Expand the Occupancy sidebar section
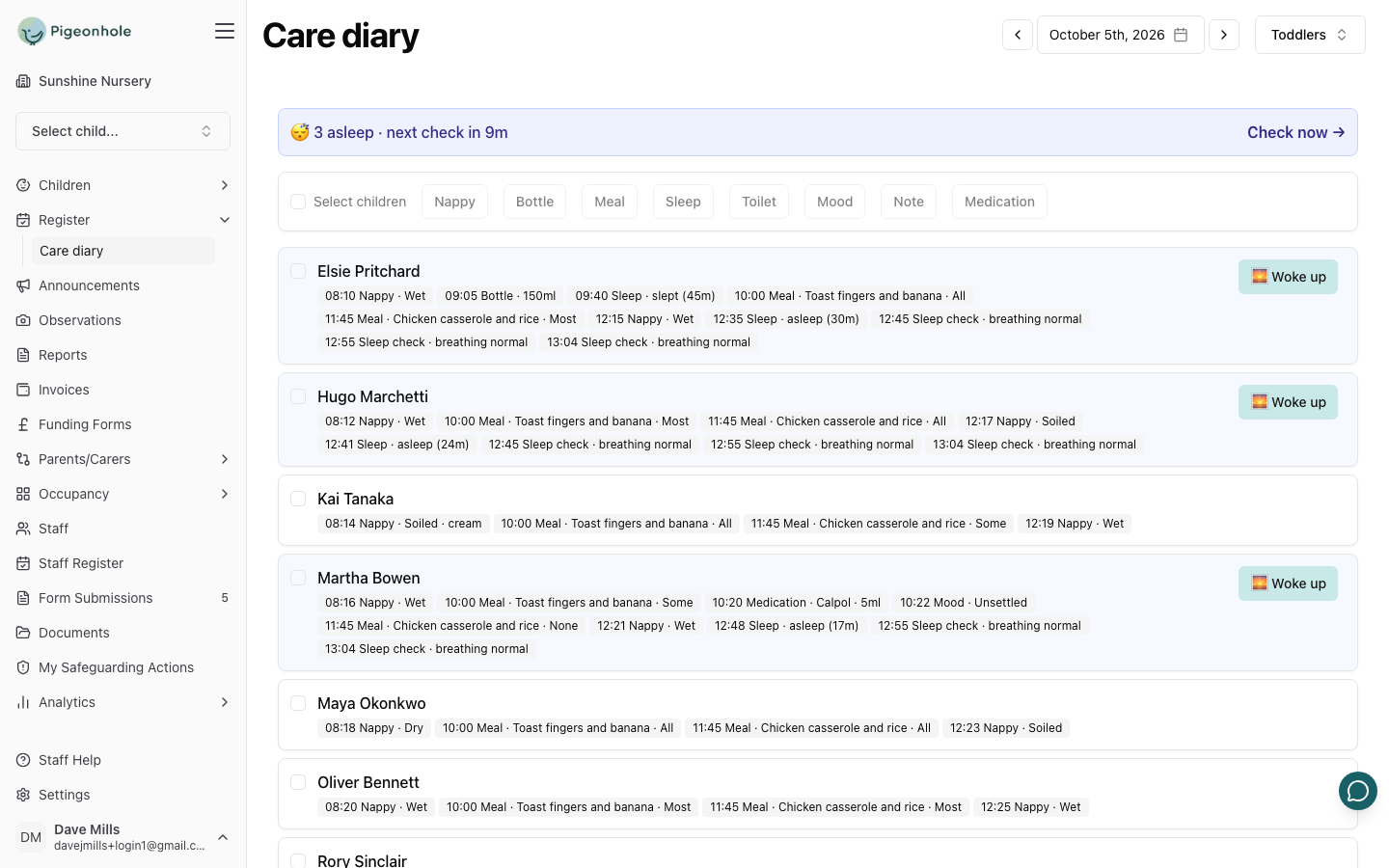Viewport: 1389px width, 868px height. coord(123,494)
